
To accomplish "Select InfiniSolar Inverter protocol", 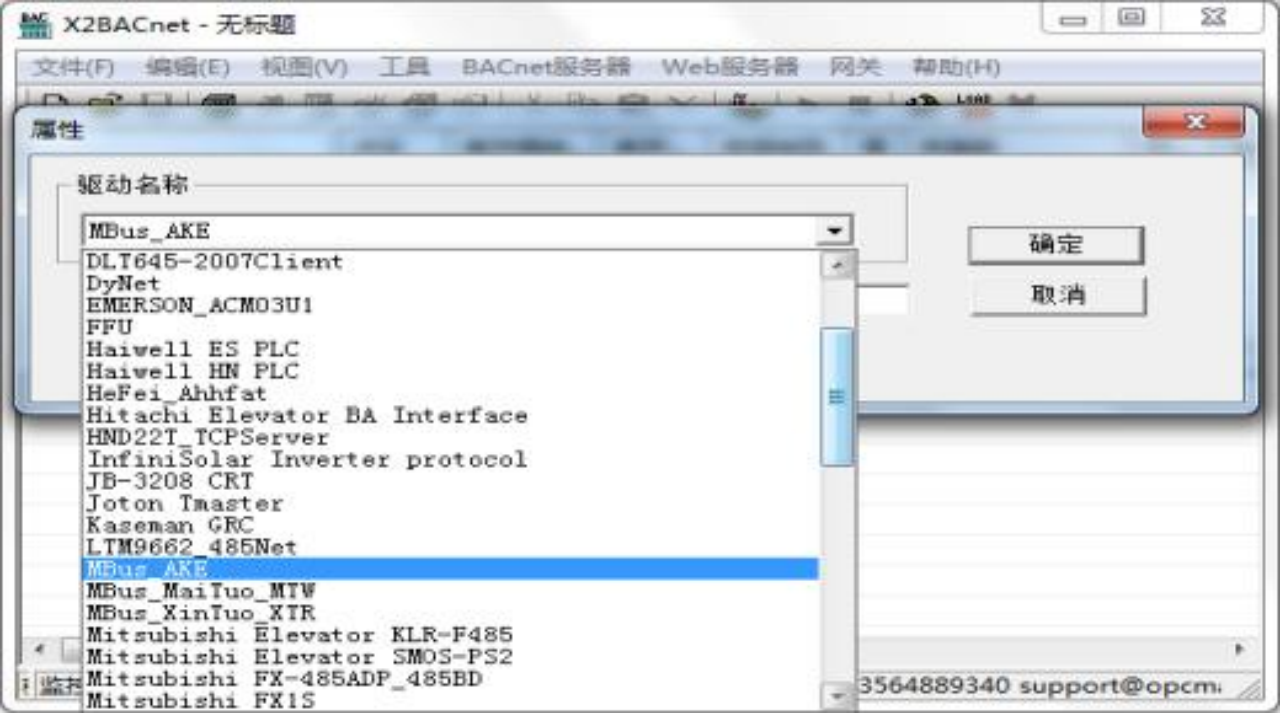I will point(450,460).
